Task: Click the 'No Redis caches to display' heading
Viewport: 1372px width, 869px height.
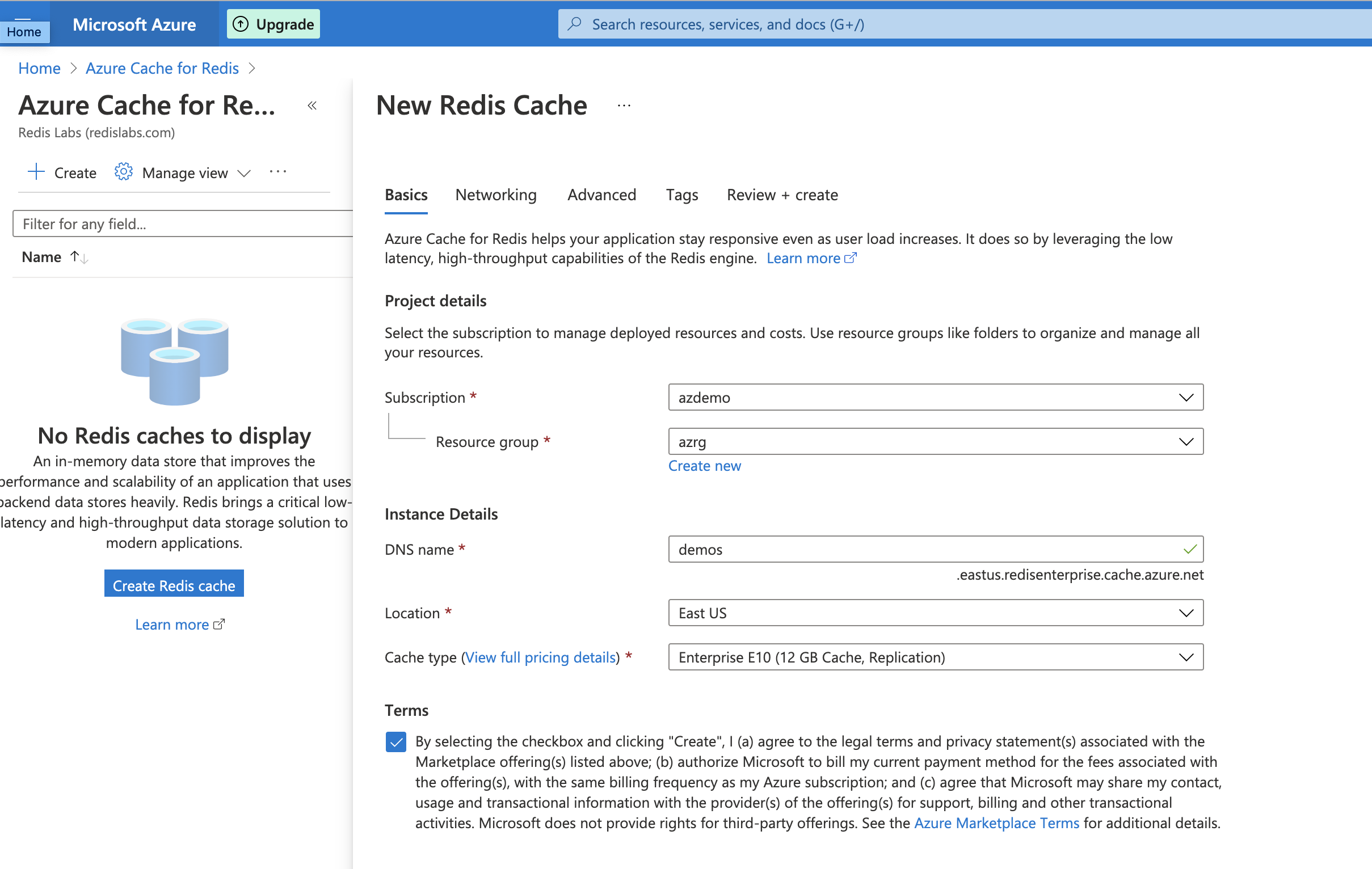Action: 174,436
